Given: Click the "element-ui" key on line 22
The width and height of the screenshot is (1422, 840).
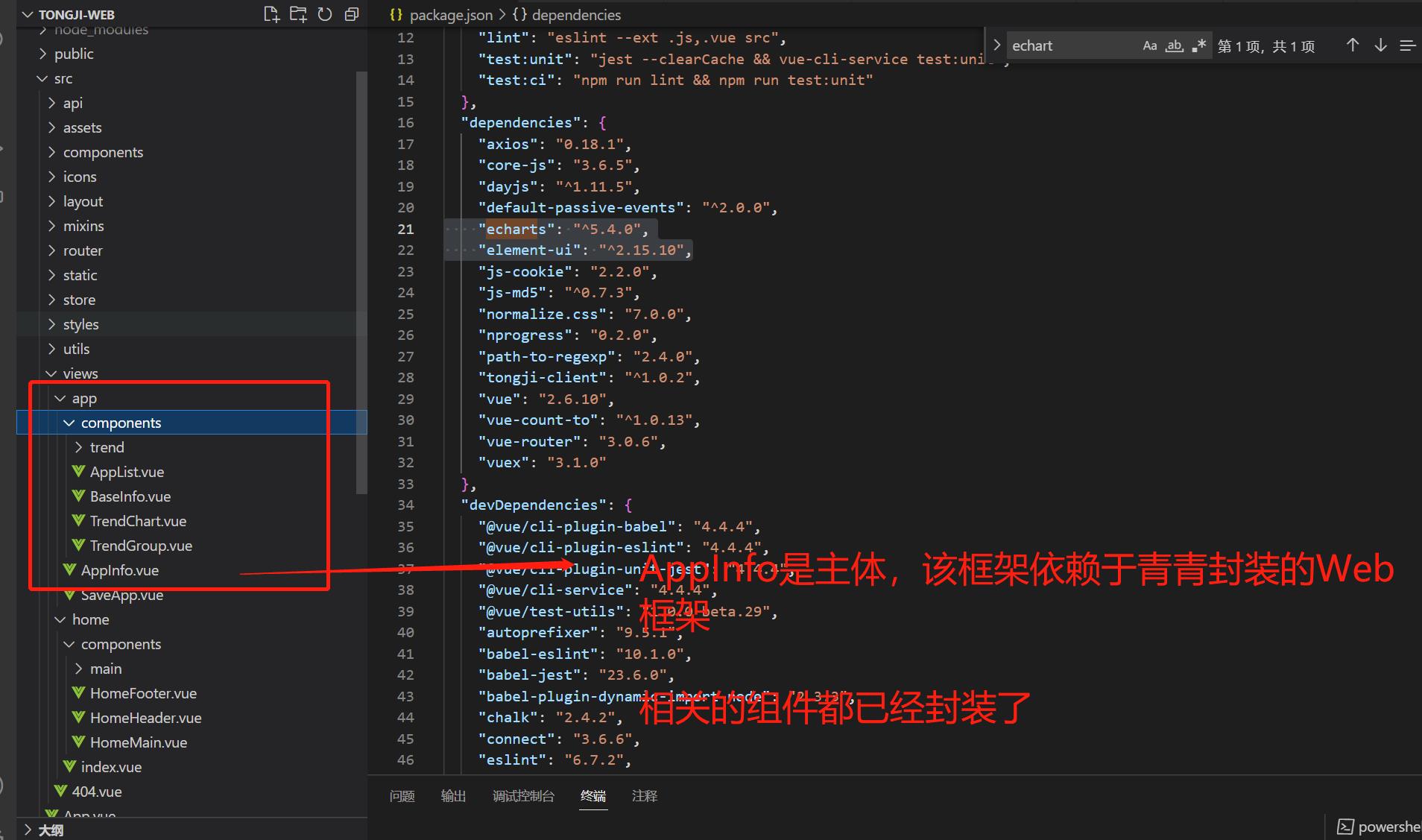Looking at the screenshot, I should pyautogui.click(x=529, y=250).
